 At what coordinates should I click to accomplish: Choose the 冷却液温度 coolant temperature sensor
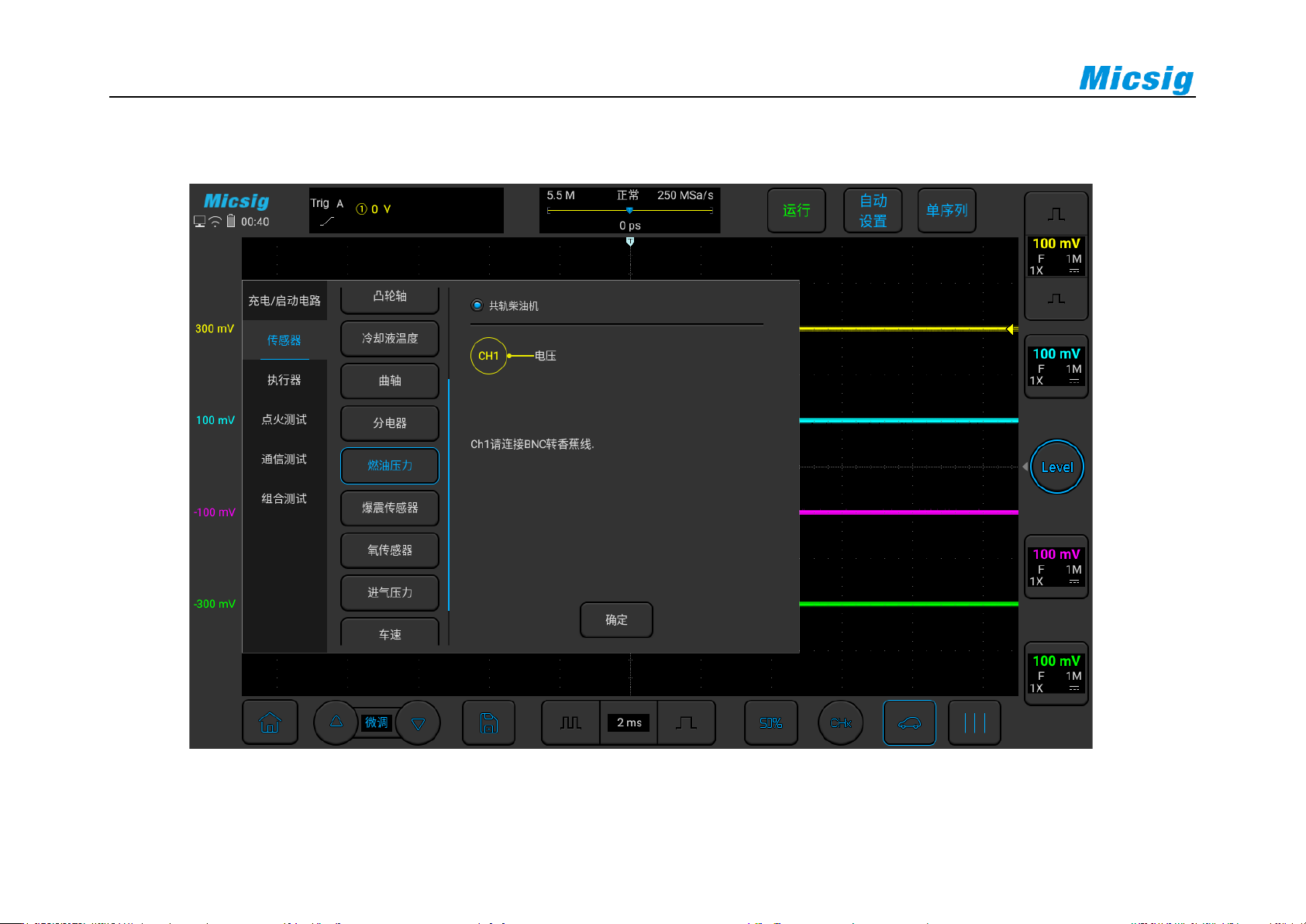click(x=390, y=339)
